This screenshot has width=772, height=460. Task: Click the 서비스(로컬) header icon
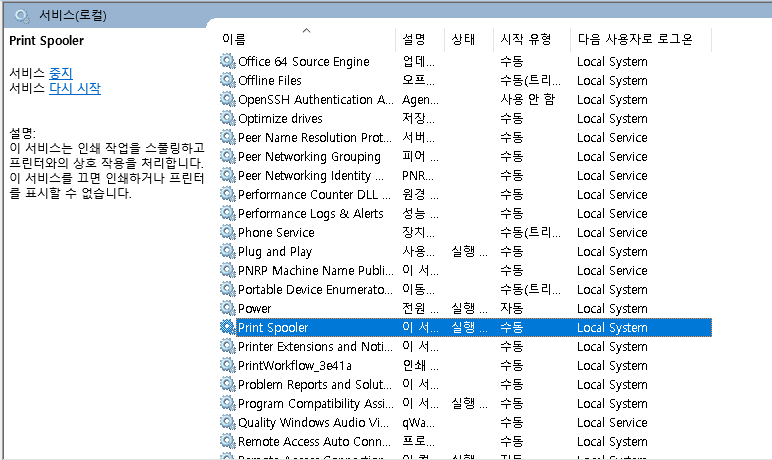click(x=22, y=15)
